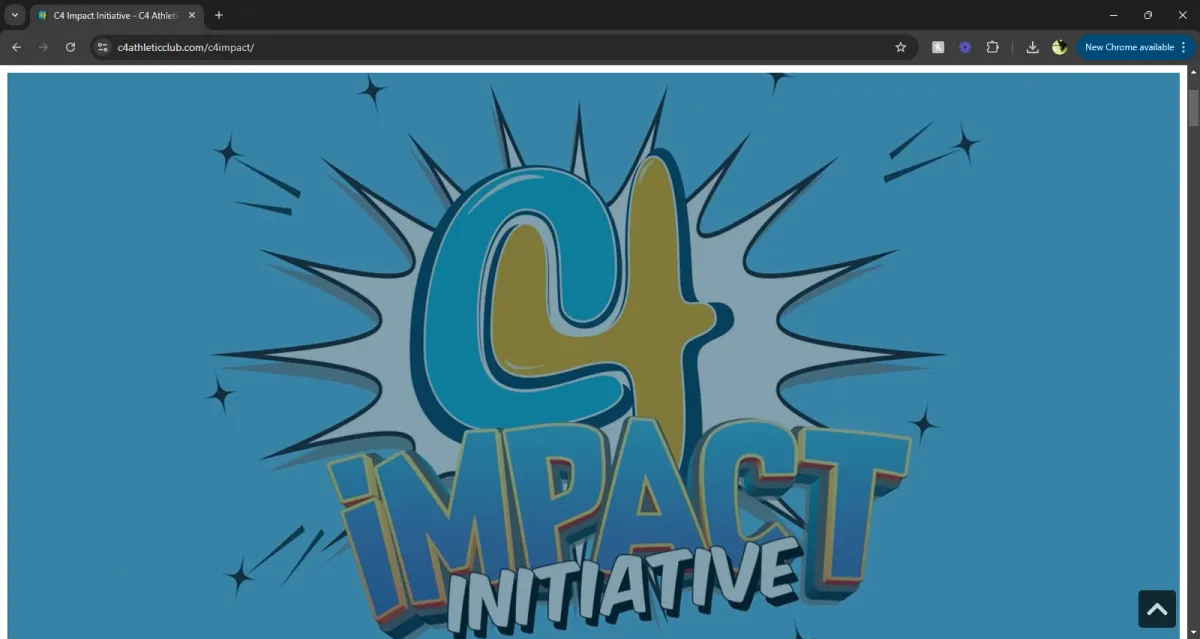Minimize the Chrome window
Screen dimensions: 1200x639
[x=1115, y=15]
